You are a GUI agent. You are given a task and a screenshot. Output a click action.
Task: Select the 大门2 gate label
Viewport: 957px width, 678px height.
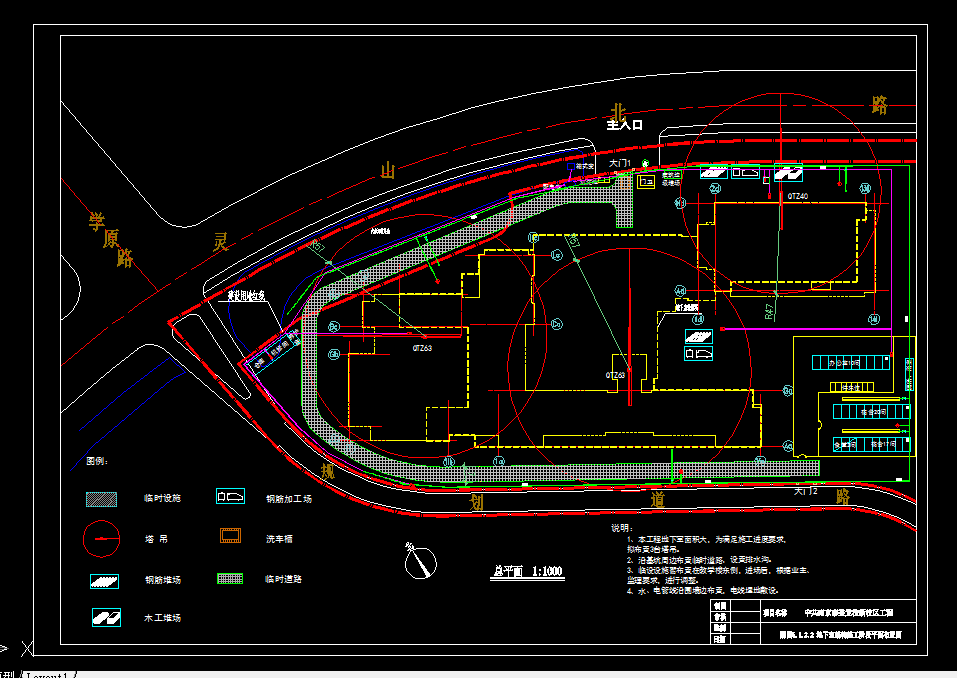click(x=806, y=491)
